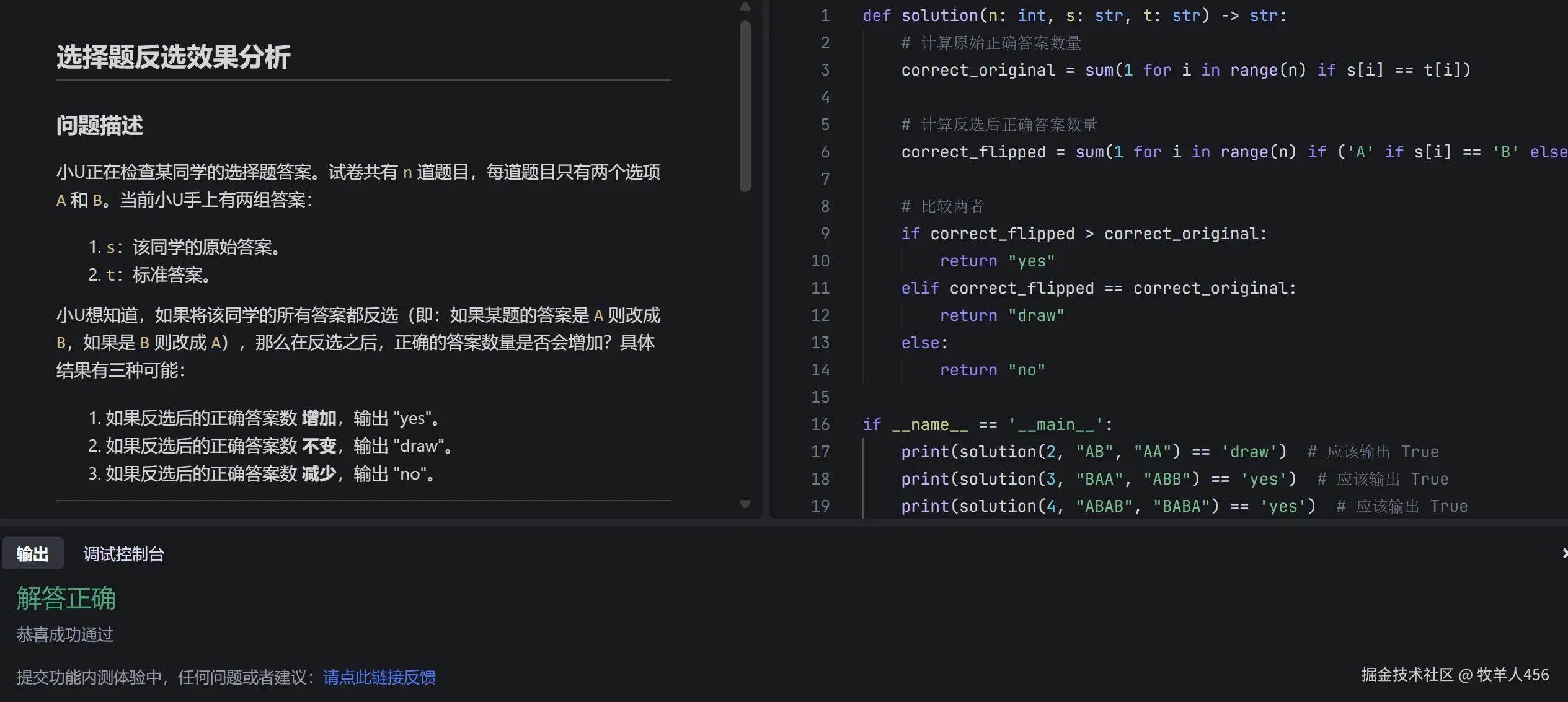The height and width of the screenshot is (702, 1568).
Task: Place cursor on return "no" line
Action: (992, 370)
